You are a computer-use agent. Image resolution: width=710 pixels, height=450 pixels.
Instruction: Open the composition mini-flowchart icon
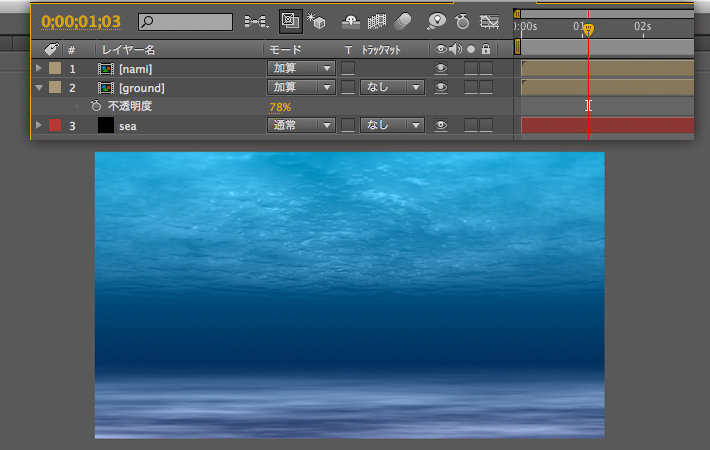[256, 21]
